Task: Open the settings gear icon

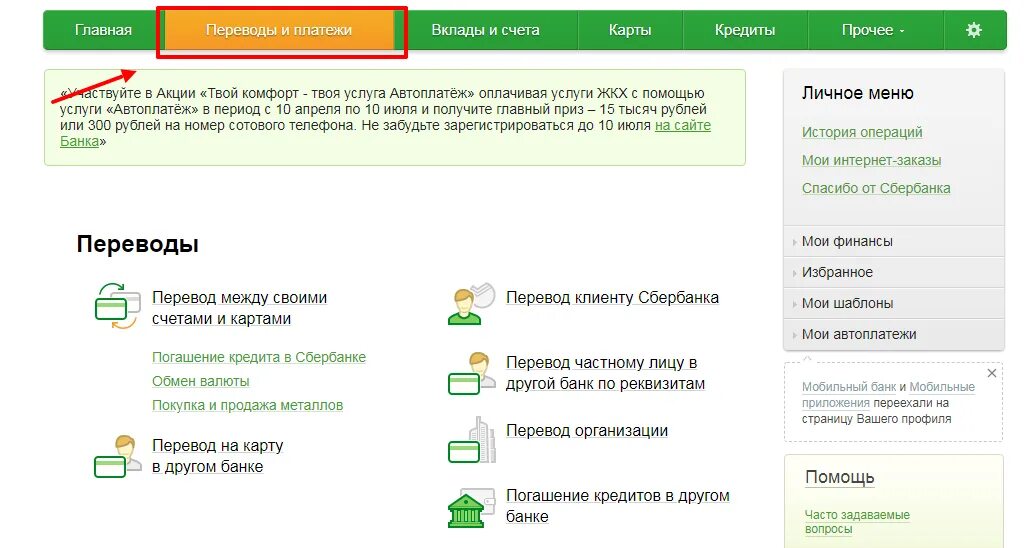Action: click(973, 30)
